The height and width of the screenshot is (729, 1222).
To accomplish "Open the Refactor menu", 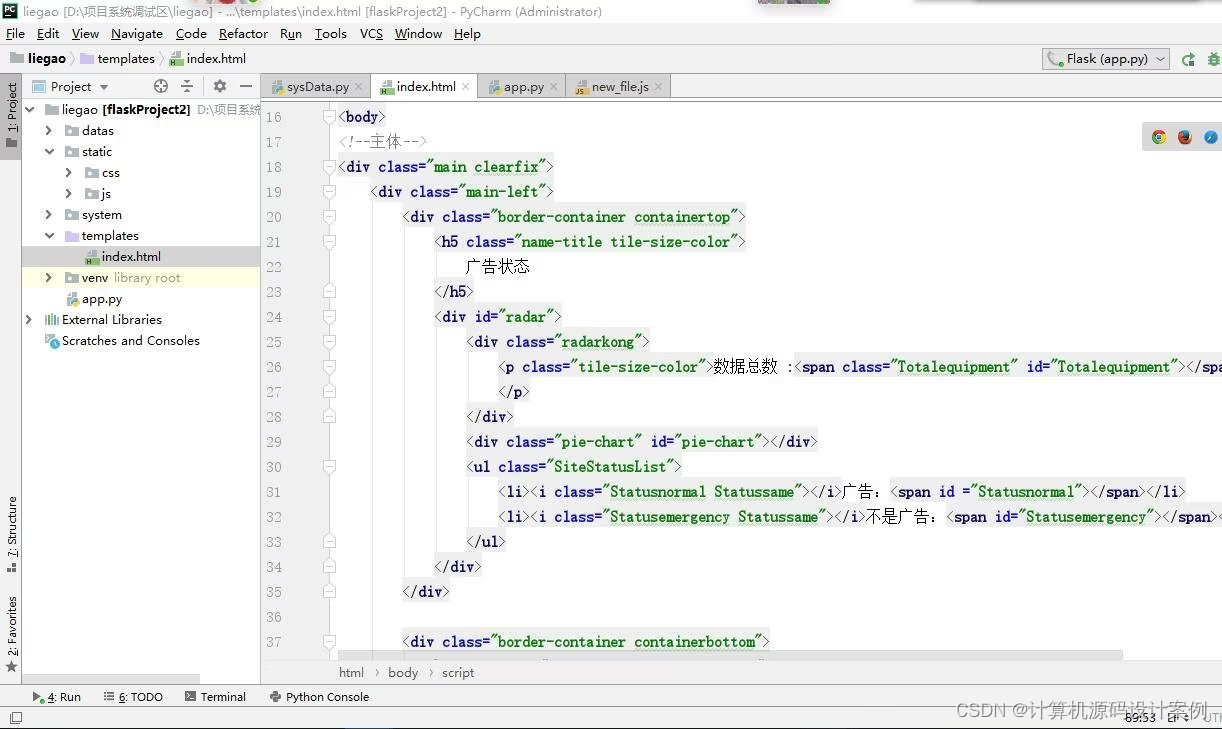I will (x=244, y=33).
